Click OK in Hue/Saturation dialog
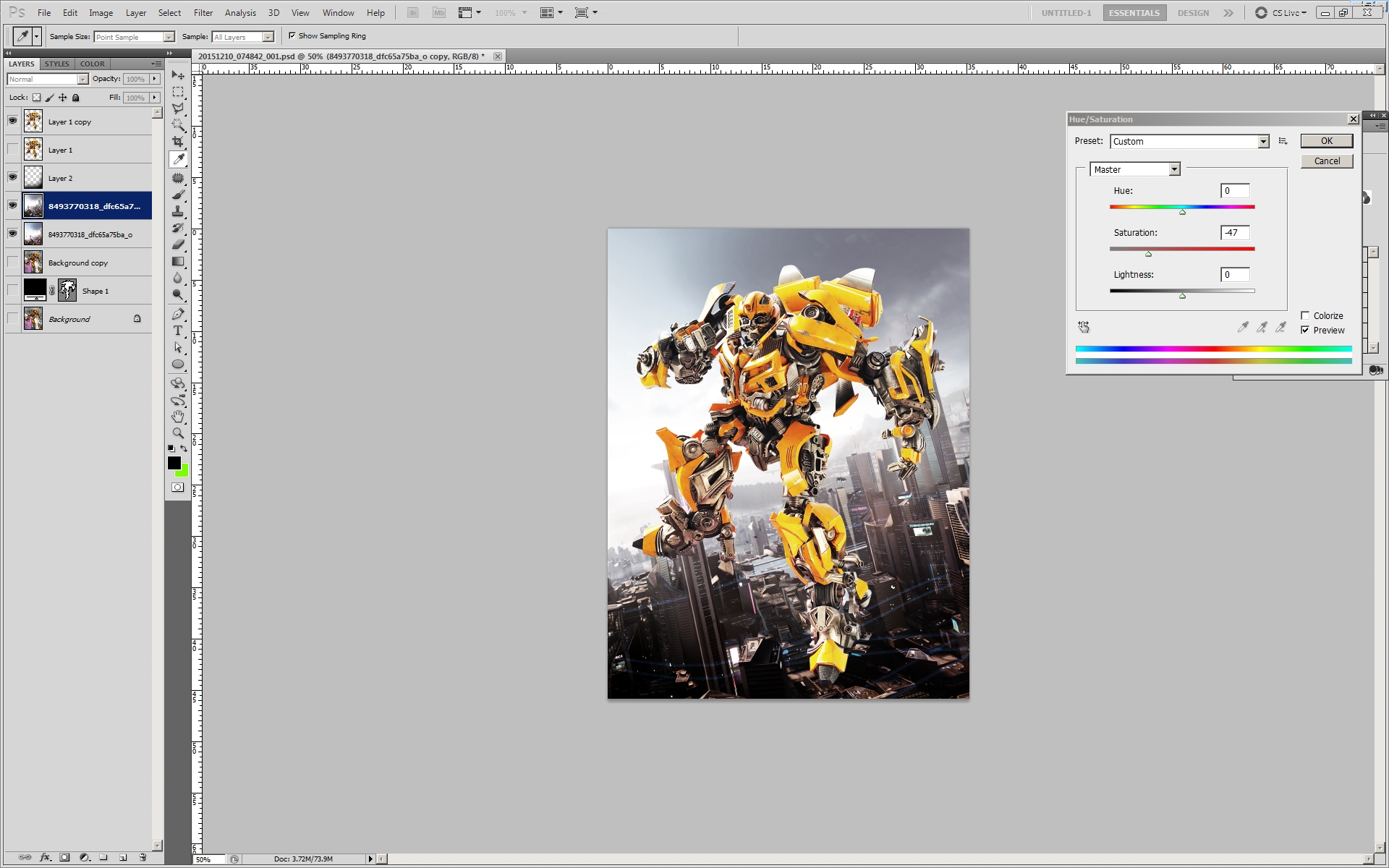This screenshot has height=868, width=1389. point(1327,141)
